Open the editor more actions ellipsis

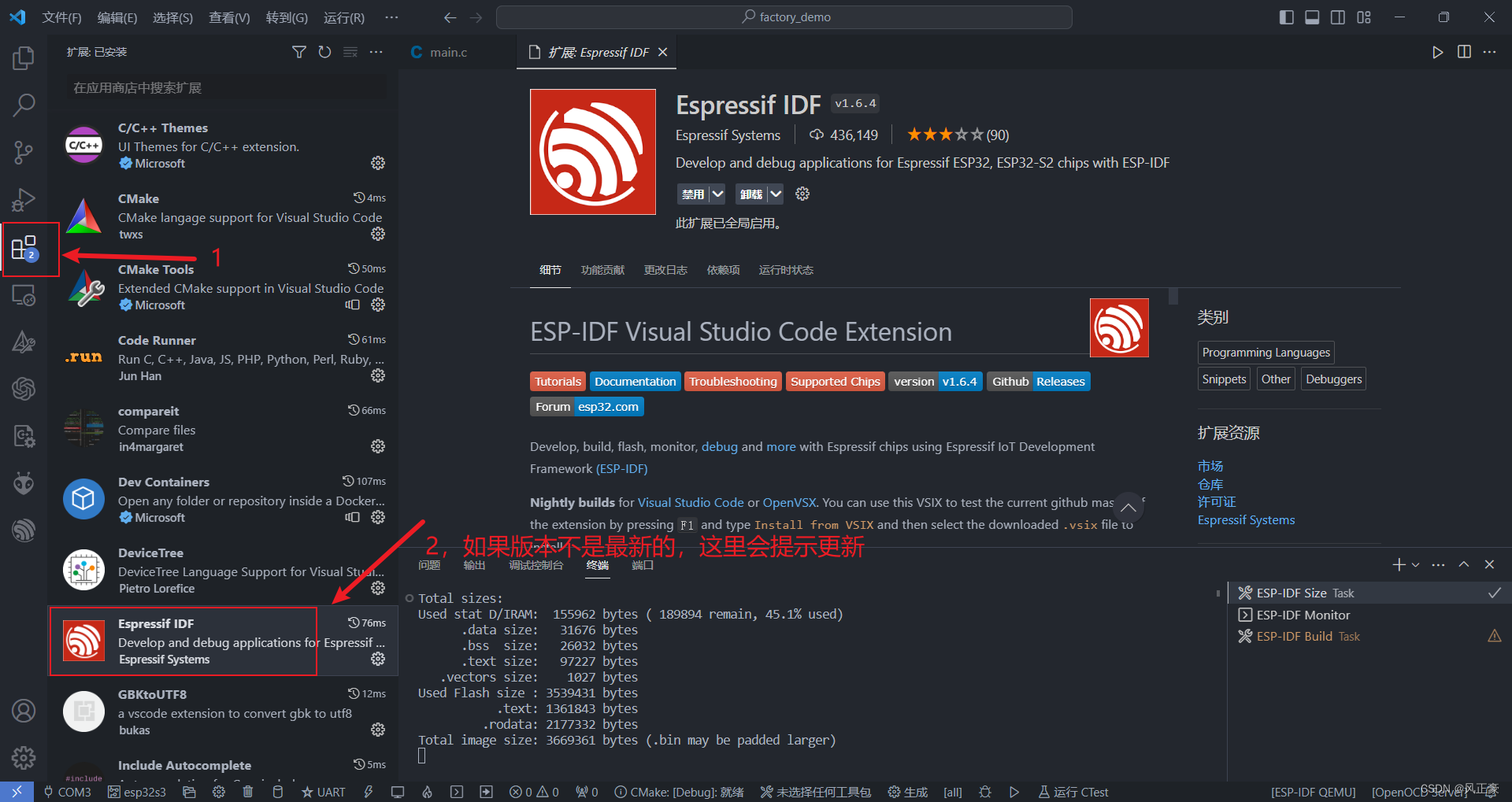[1489, 52]
